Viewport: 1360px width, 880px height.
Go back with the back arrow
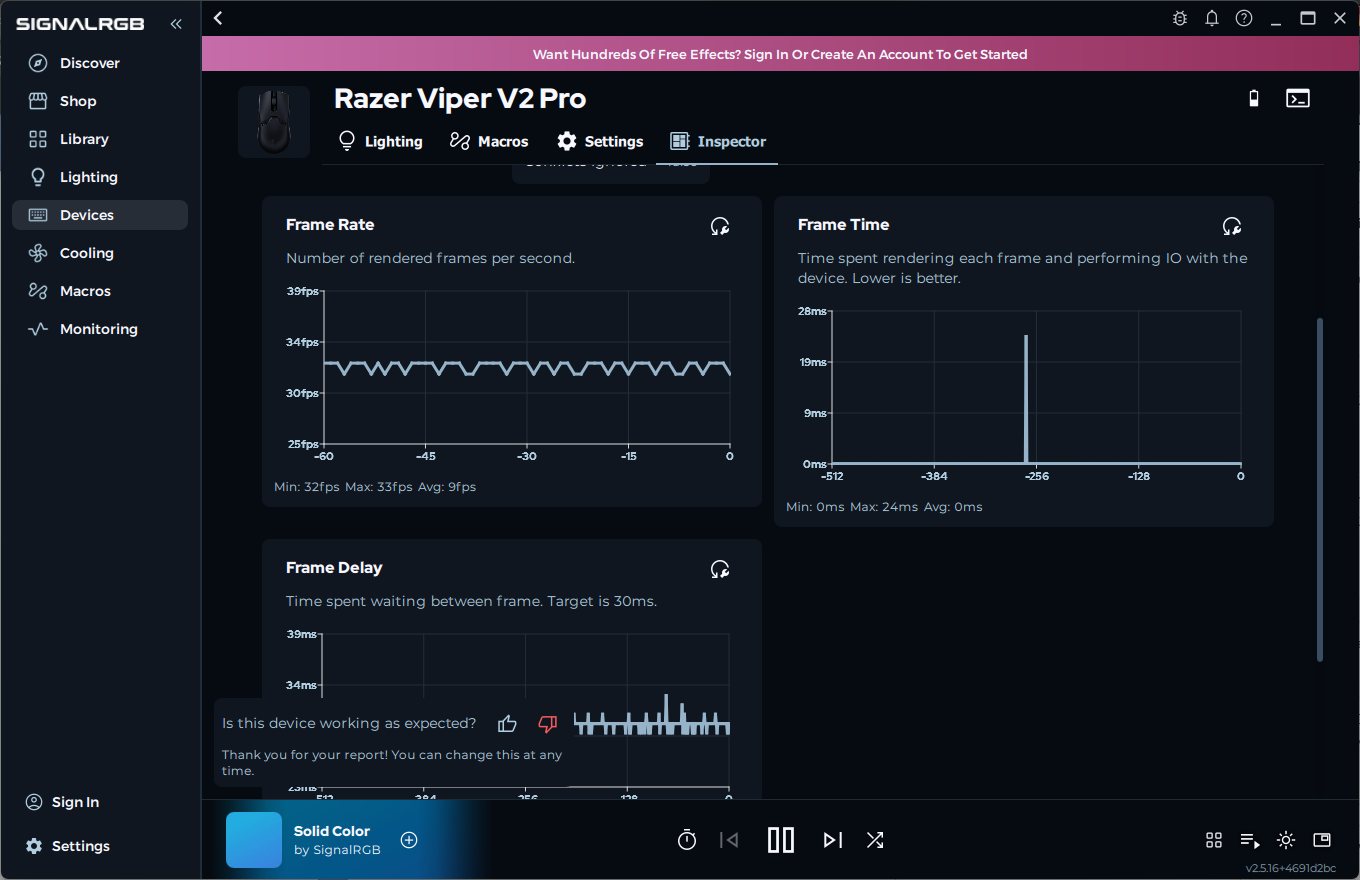[218, 18]
